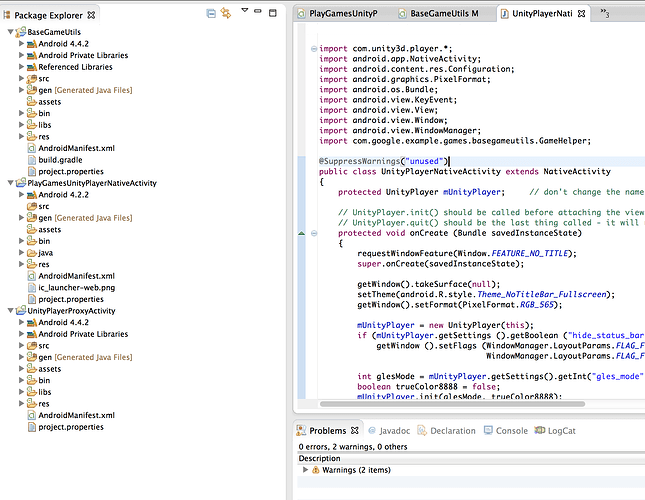Expand Warnings (2 items) in Problems
The image size is (645, 500).
point(305,470)
